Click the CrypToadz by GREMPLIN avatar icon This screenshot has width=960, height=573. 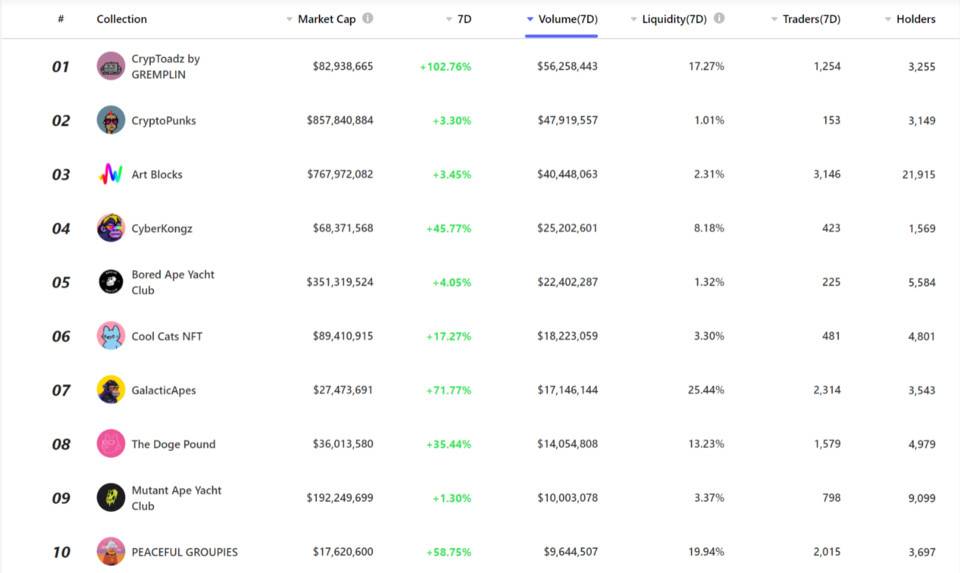tap(111, 66)
